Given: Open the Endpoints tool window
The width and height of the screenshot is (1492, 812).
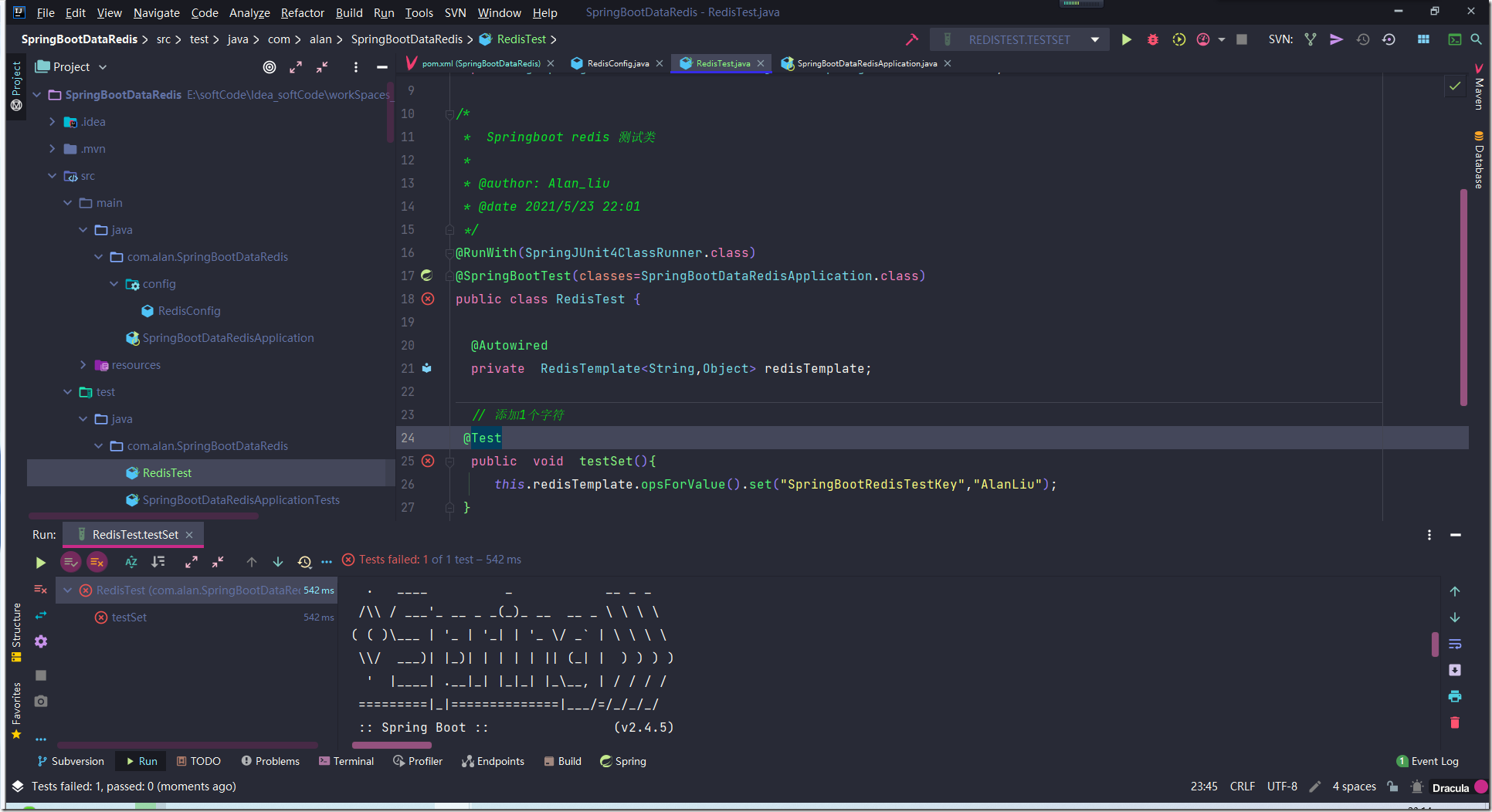Looking at the screenshot, I should tap(493, 761).
